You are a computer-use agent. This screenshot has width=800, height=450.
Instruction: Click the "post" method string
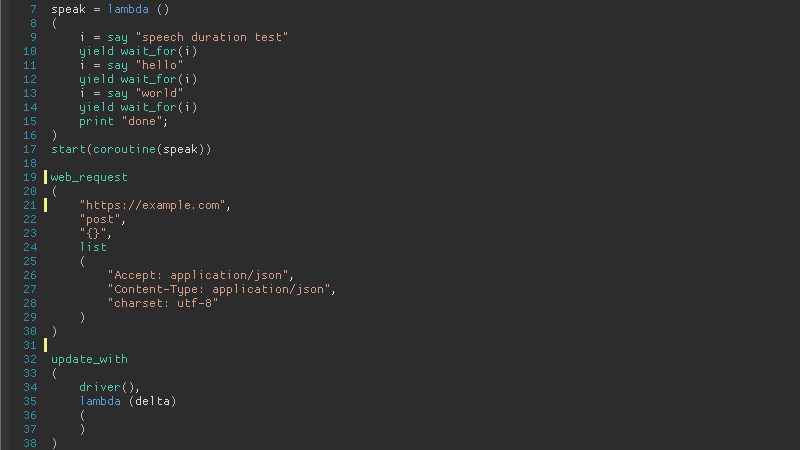101,219
